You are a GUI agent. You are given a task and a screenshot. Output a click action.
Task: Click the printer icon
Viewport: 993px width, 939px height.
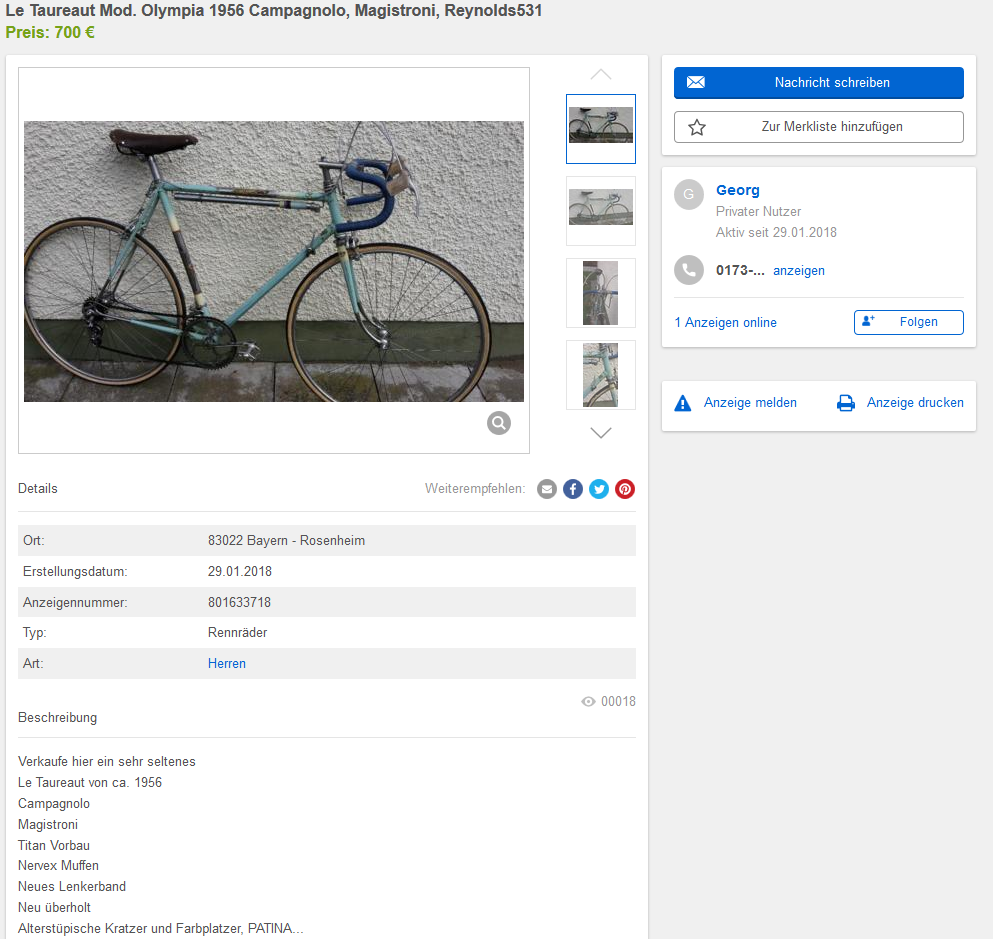(846, 403)
